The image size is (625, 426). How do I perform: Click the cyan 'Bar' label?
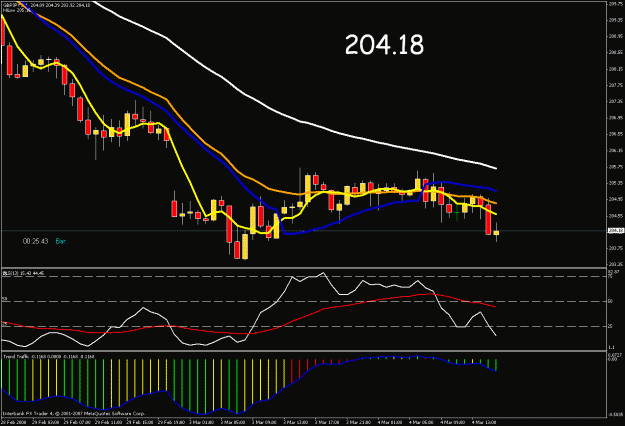(61, 241)
